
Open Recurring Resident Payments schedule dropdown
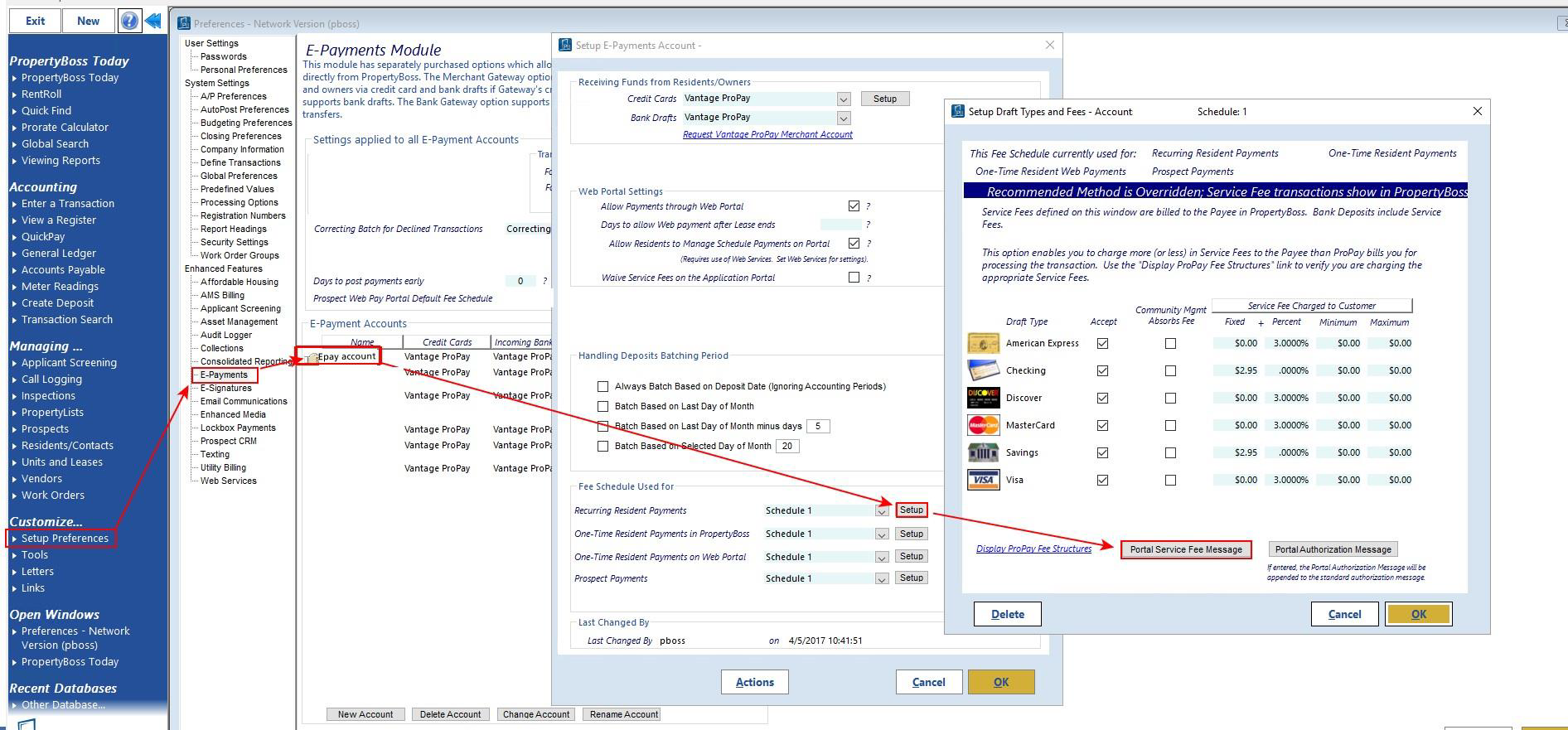[882, 511]
